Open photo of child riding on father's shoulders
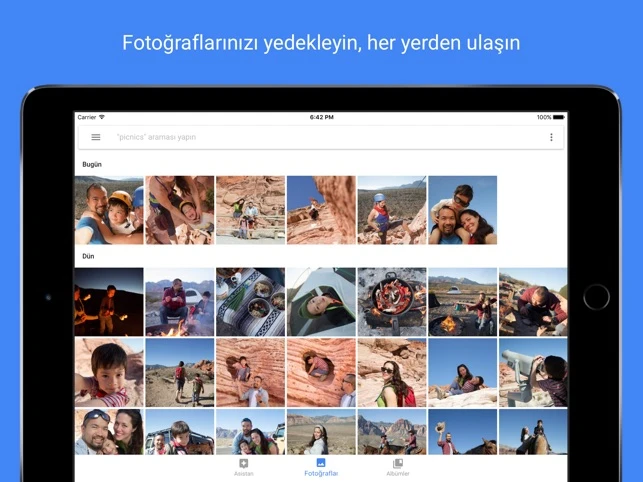 tap(463, 210)
